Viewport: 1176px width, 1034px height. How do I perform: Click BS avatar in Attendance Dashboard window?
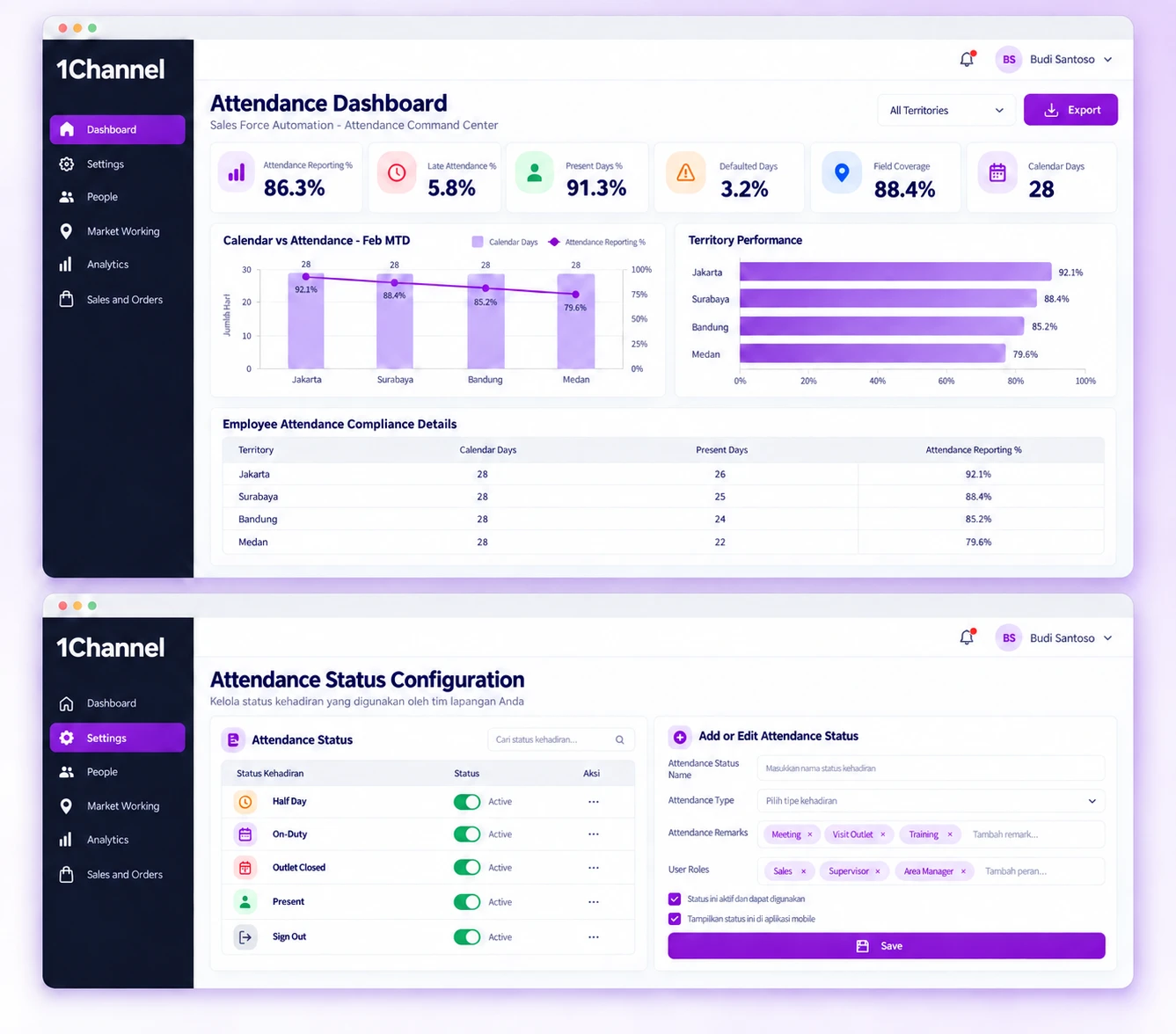(x=1009, y=60)
